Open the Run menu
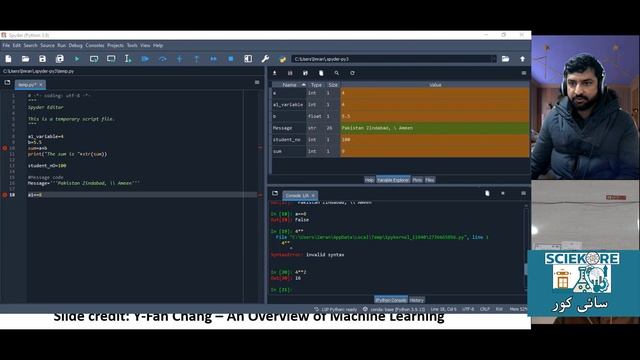Screen dimensions: 640x360 [x=62, y=46]
